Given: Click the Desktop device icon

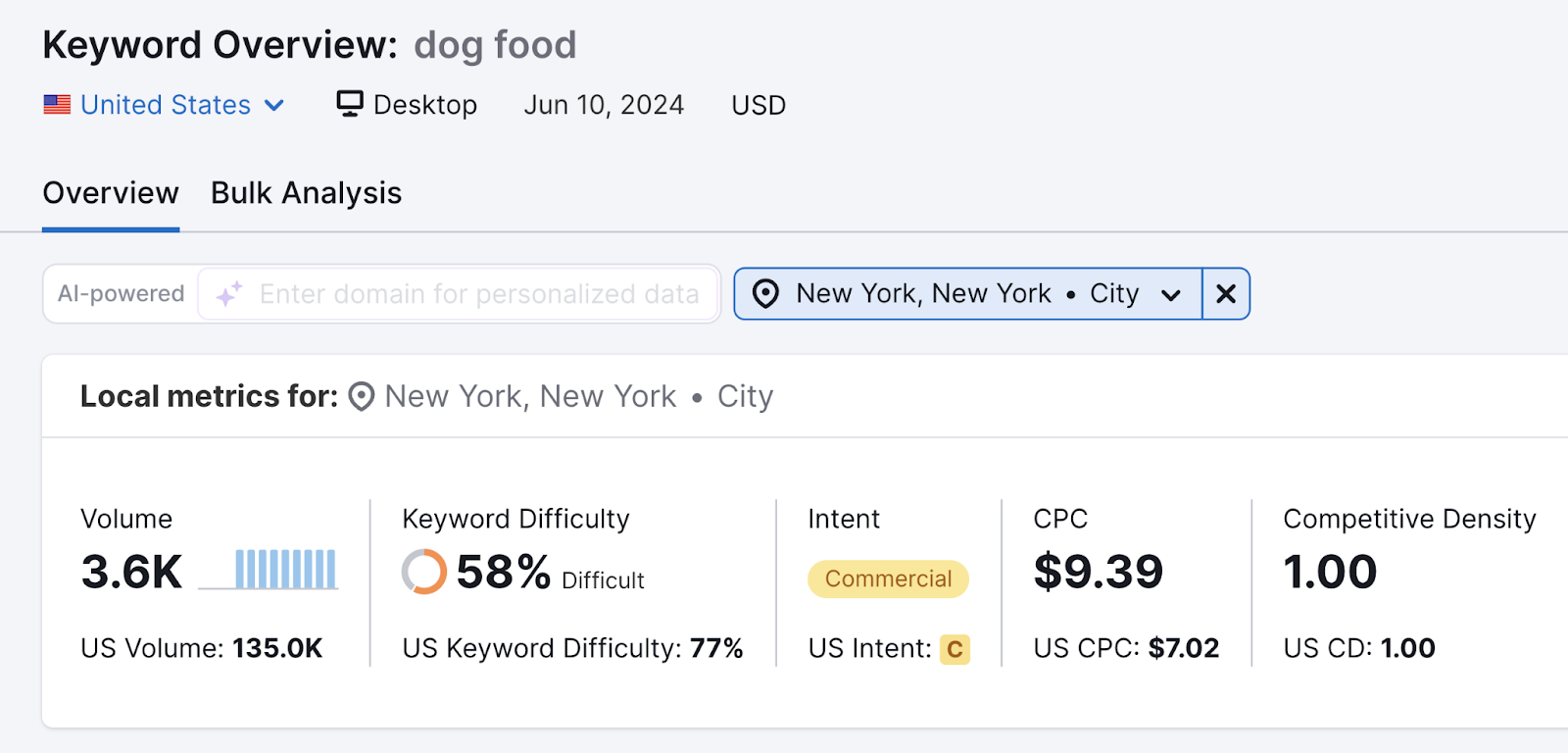Looking at the screenshot, I should coord(350,104).
